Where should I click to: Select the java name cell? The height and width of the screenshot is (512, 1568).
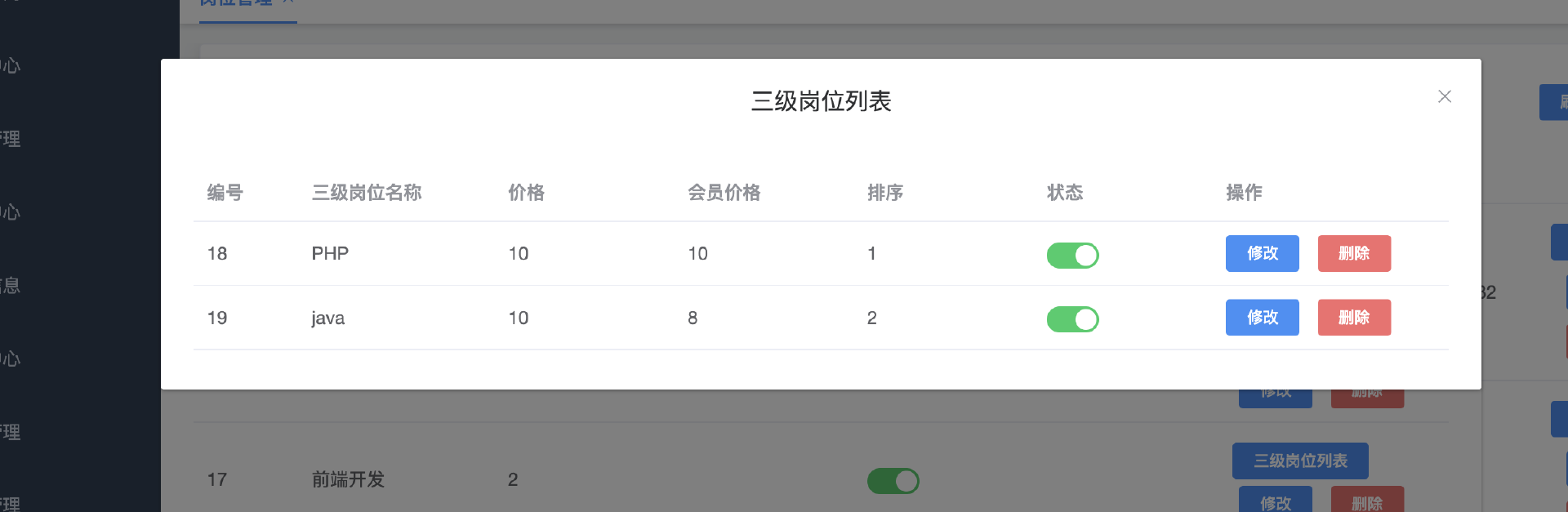(327, 318)
